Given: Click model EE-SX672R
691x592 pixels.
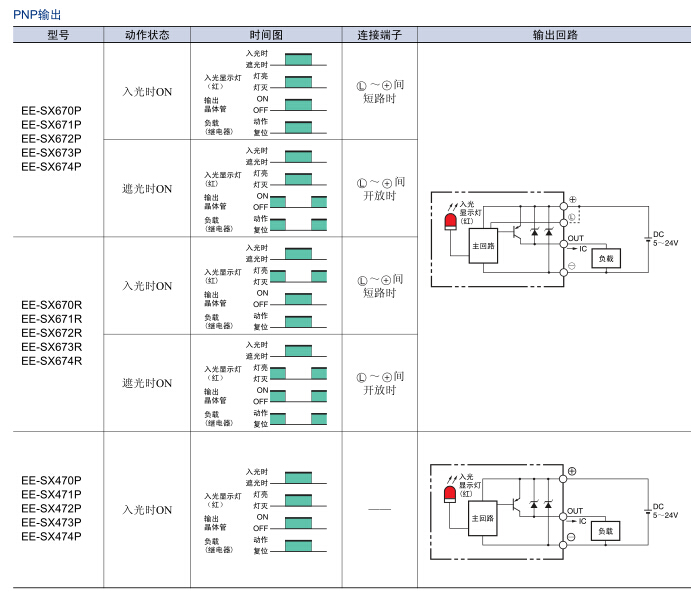Looking at the screenshot, I should click(52, 333).
